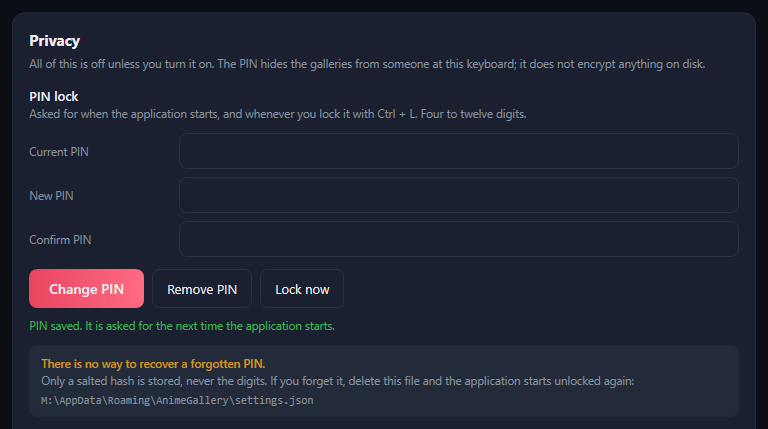Click the Confirm PIN label text

(x=60, y=240)
